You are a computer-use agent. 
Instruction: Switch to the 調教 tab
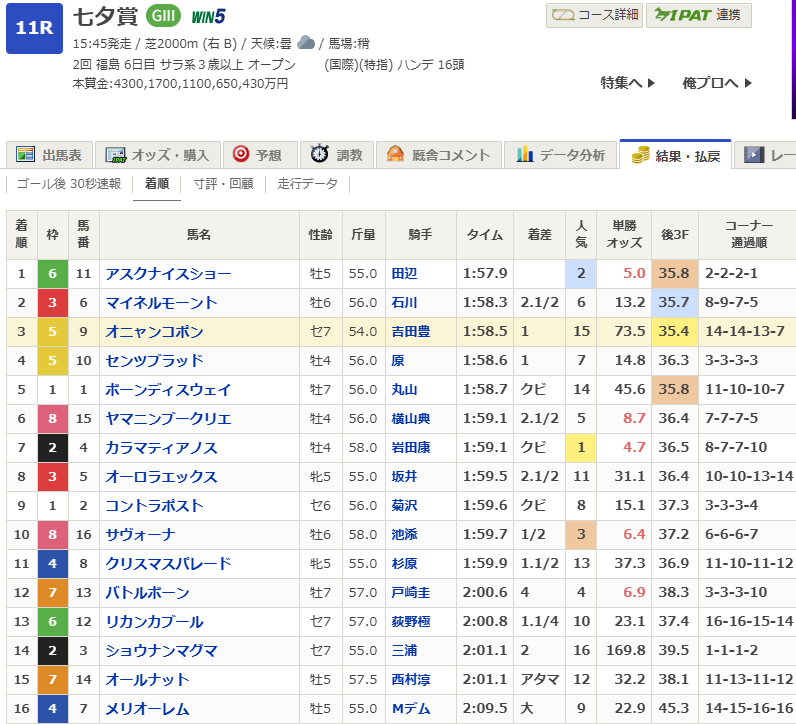pyautogui.click(x=337, y=155)
